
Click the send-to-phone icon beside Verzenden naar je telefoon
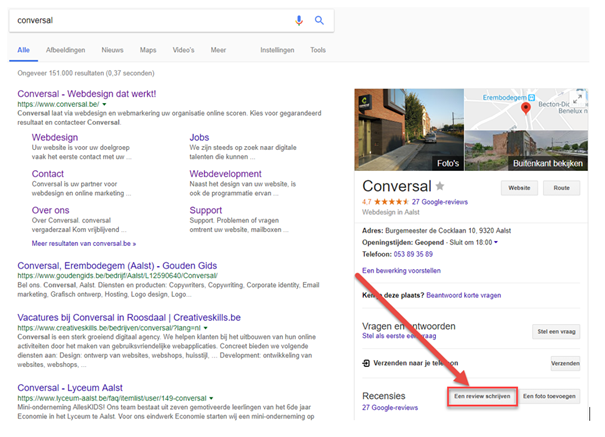[366, 363]
